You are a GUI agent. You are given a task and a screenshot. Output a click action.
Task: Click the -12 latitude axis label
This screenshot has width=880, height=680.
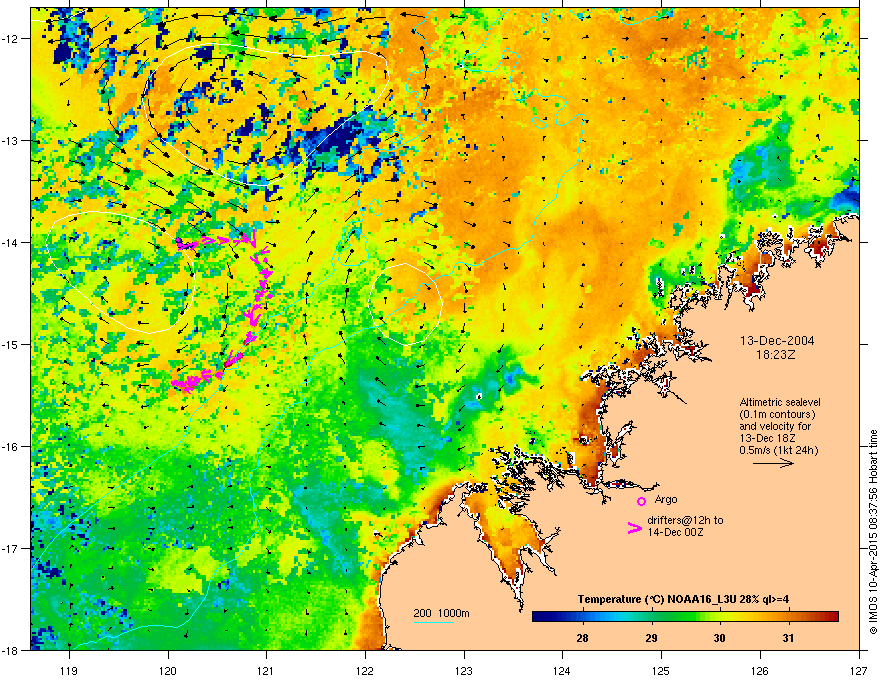[10, 38]
